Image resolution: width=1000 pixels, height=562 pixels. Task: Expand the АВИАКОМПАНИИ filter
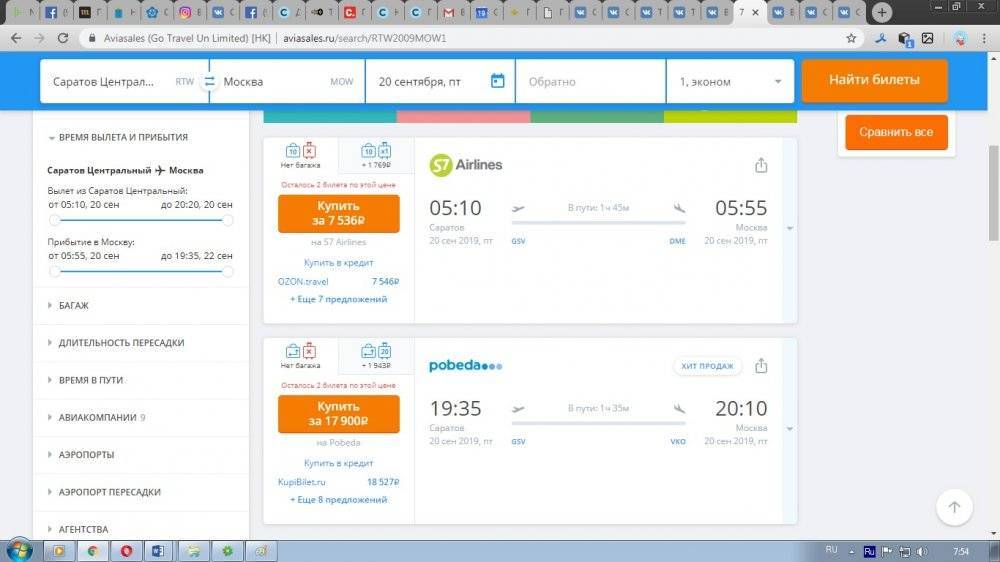96,417
